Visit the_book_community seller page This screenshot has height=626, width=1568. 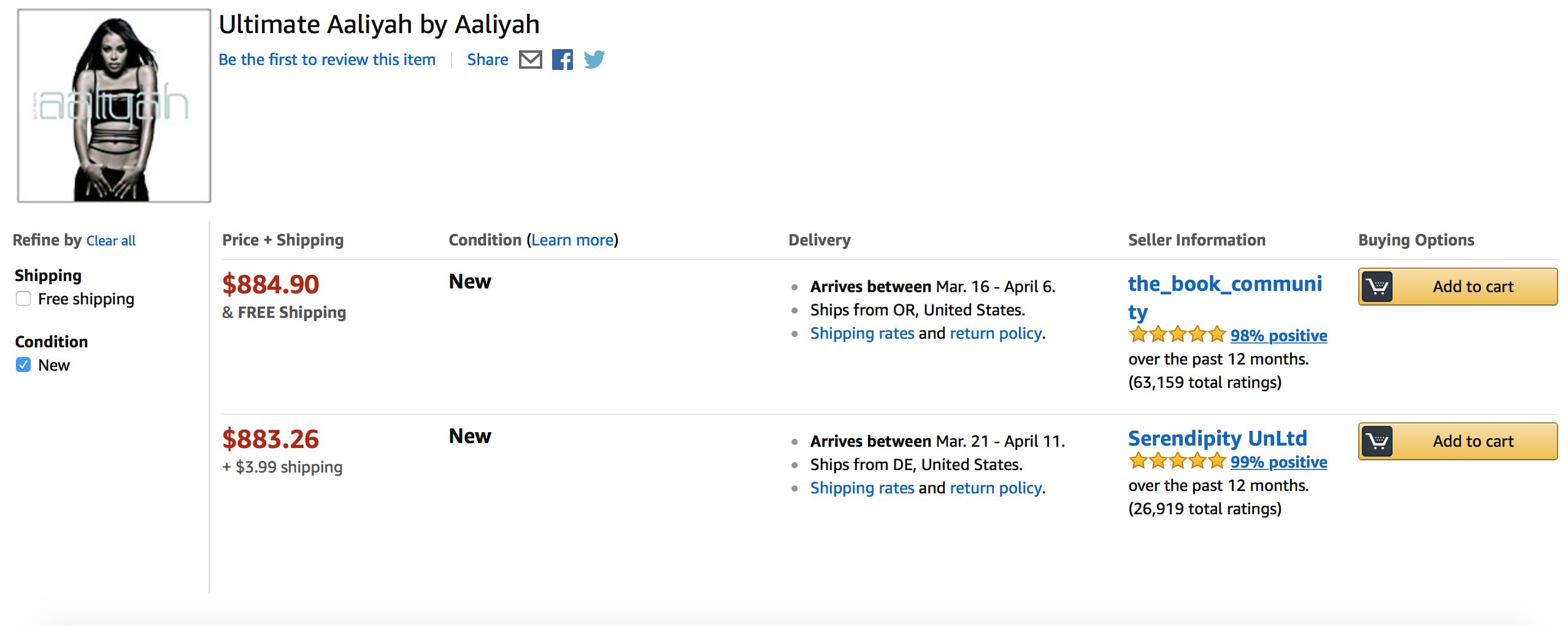coord(1224,298)
